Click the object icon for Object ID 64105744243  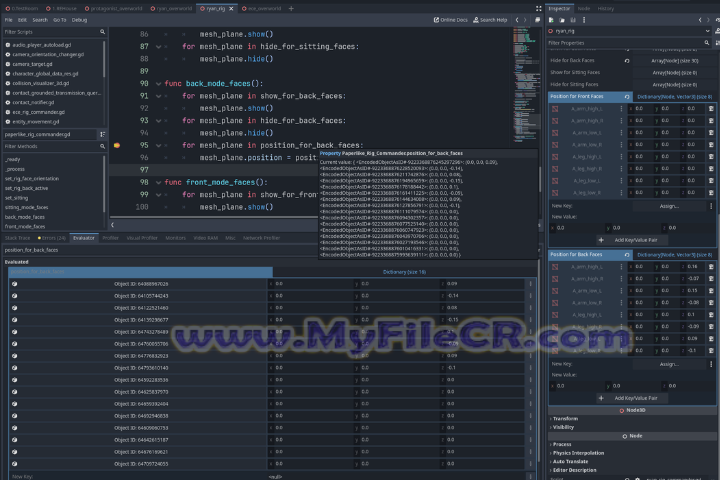[15, 296]
